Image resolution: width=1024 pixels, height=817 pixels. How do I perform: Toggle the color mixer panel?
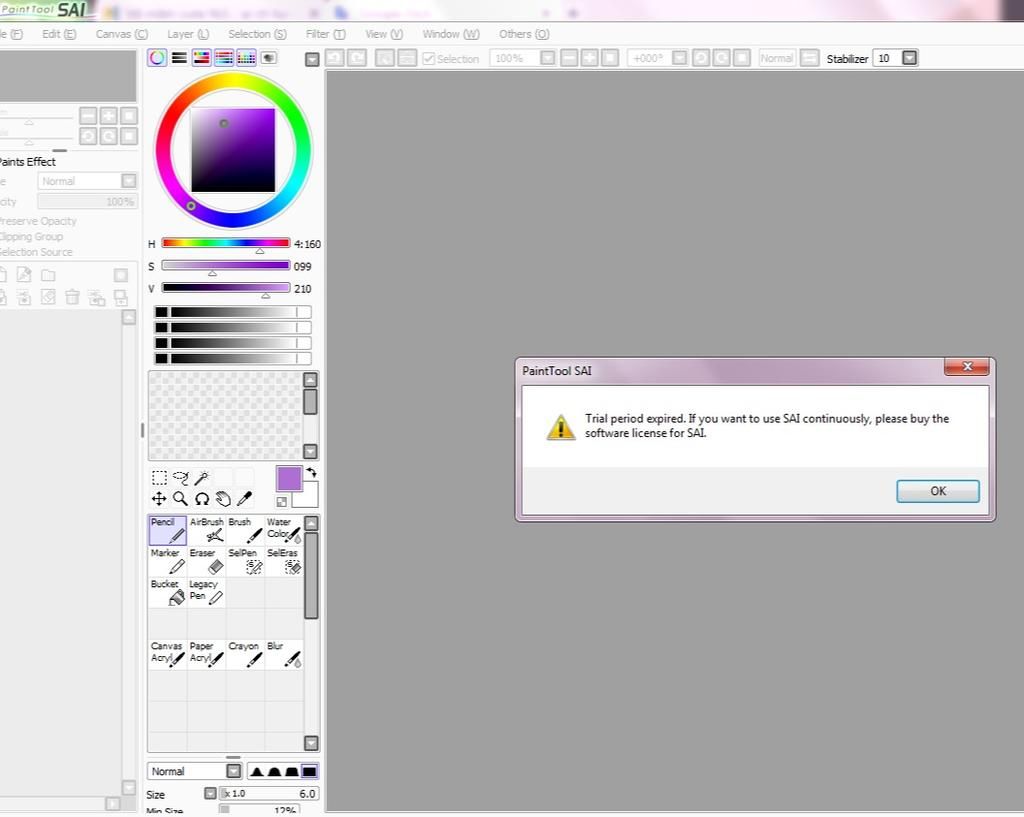(x=223, y=58)
